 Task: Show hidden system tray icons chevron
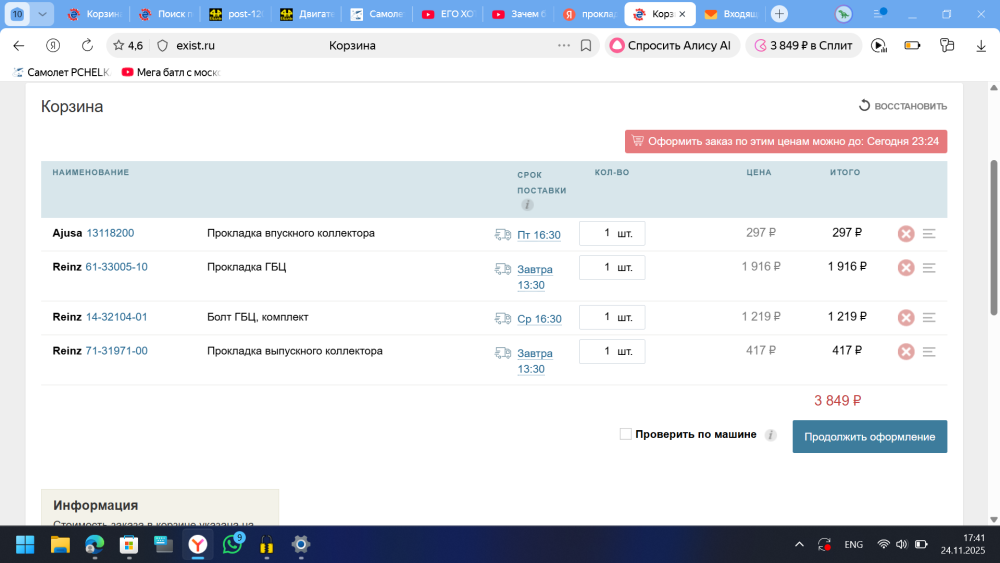coord(798,545)
